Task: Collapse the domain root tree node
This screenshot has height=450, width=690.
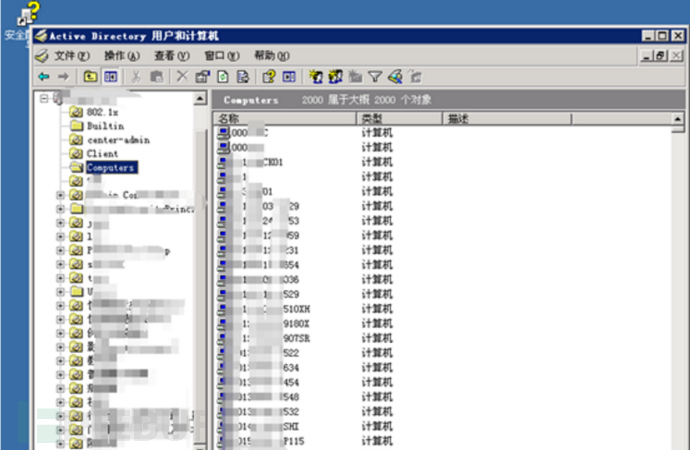Action: point(44,98)
